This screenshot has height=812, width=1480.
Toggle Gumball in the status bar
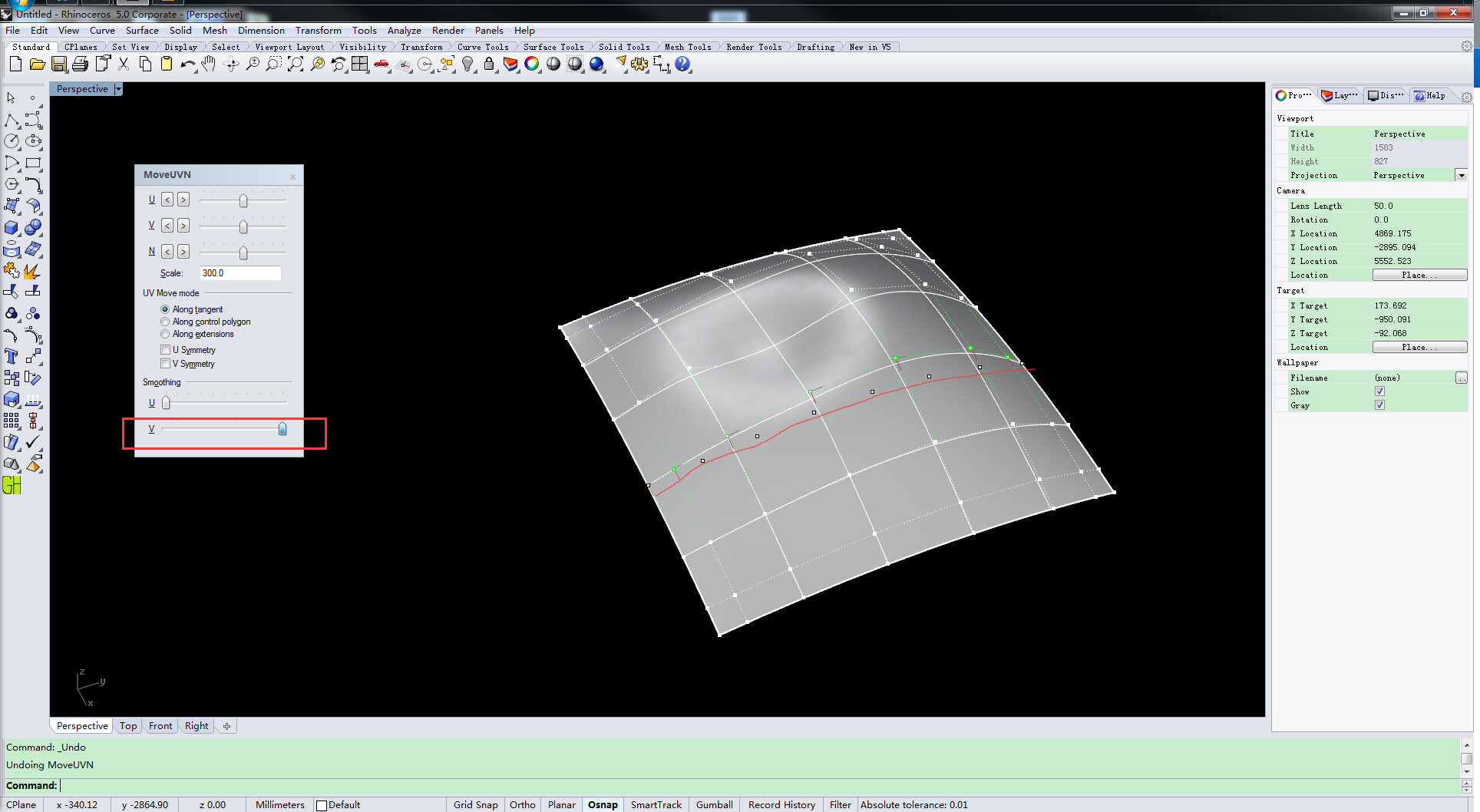pyautogui.click(x=714, y=804)
